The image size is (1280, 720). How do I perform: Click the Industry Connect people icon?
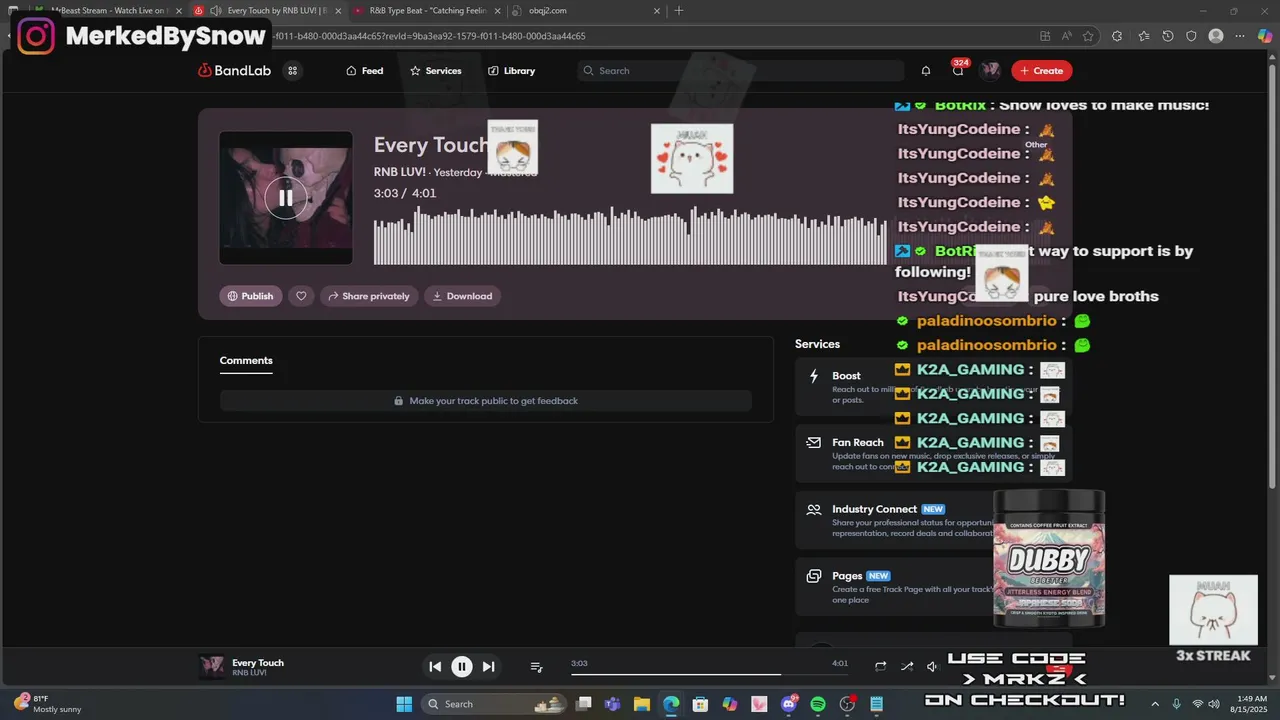point(814,509)
